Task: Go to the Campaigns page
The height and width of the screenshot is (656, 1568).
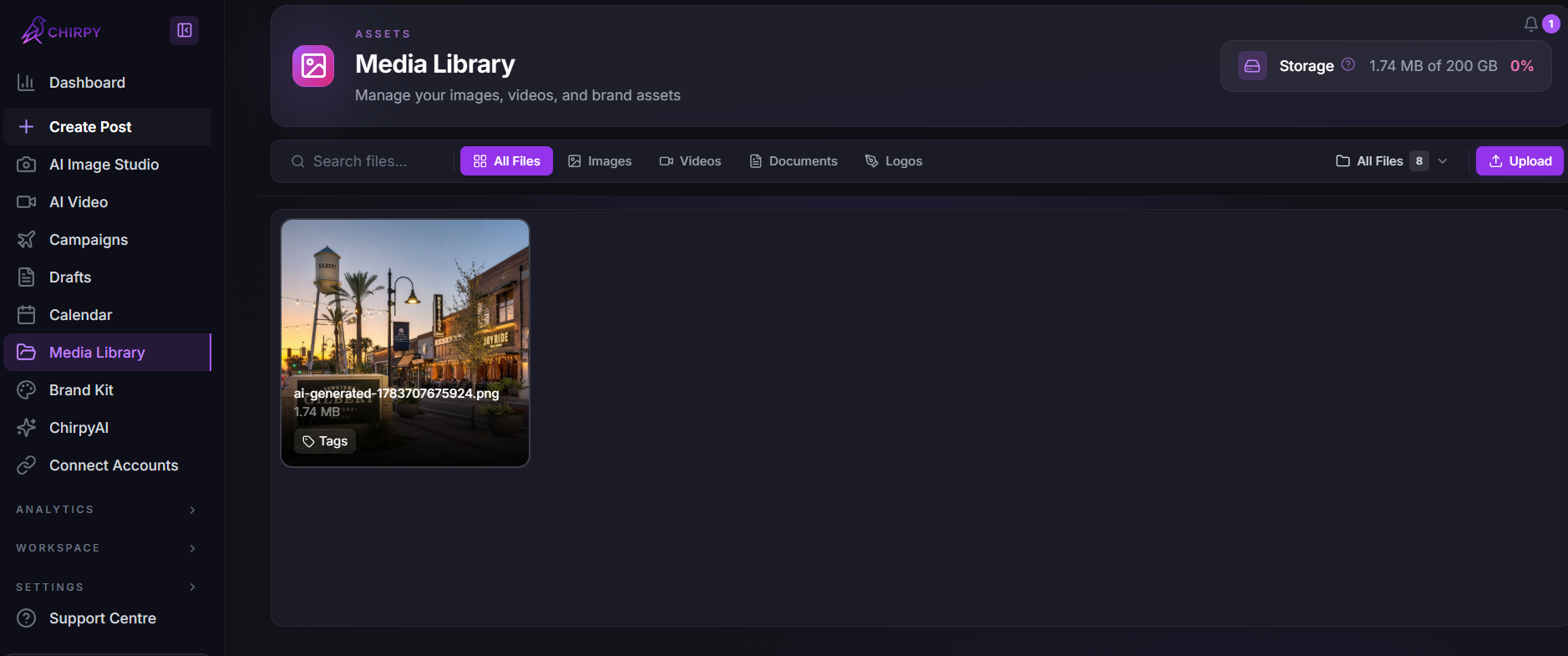Action: click(x=107, y=240)
